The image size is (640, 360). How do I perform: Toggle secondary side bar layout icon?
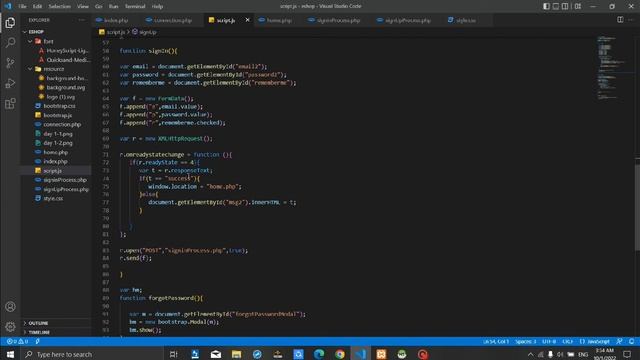(565, 6)
